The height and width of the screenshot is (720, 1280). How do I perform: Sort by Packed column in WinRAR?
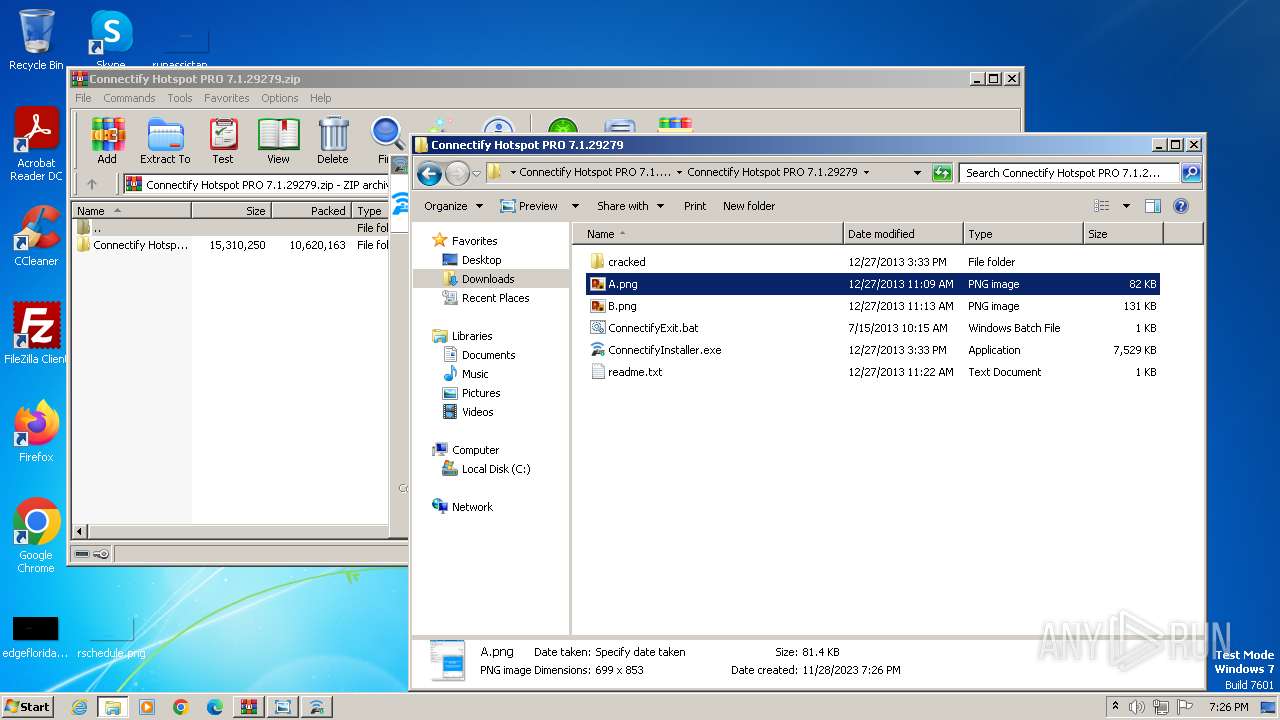coord(311,211)
